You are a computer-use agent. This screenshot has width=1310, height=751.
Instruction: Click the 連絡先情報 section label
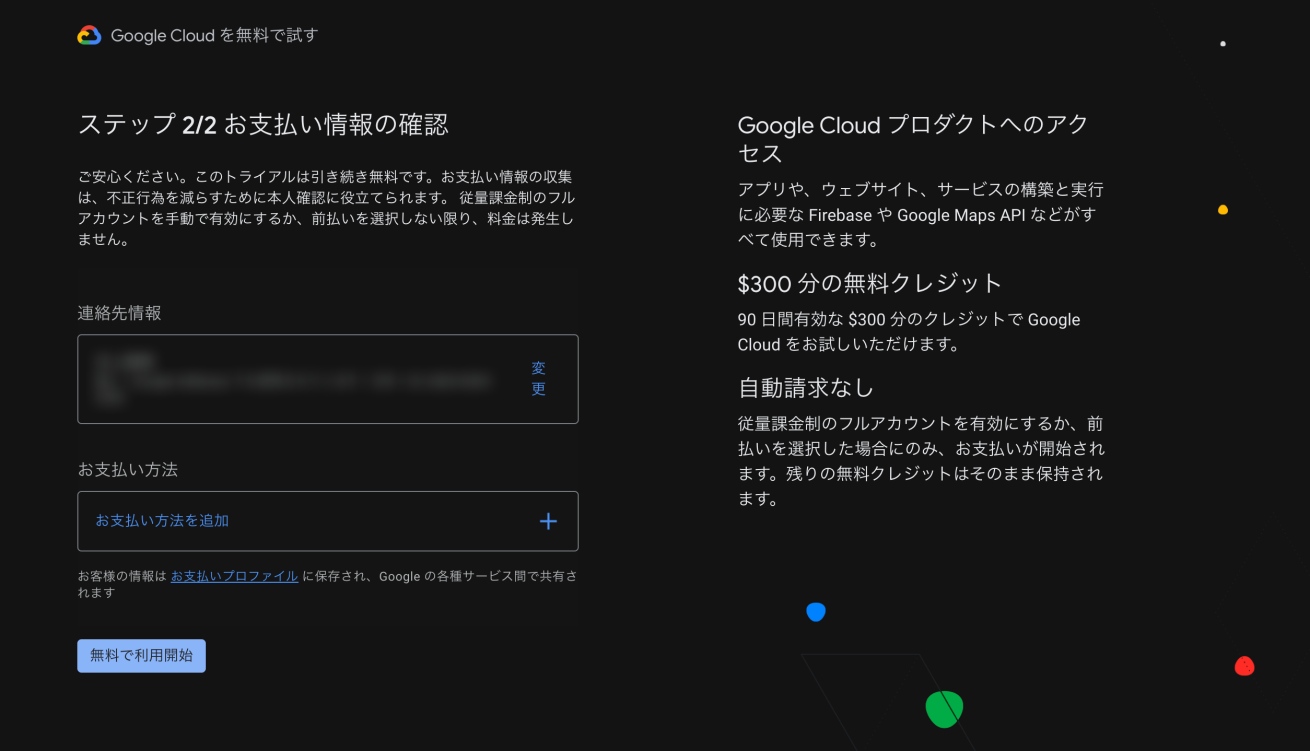(x=119, y=313)
